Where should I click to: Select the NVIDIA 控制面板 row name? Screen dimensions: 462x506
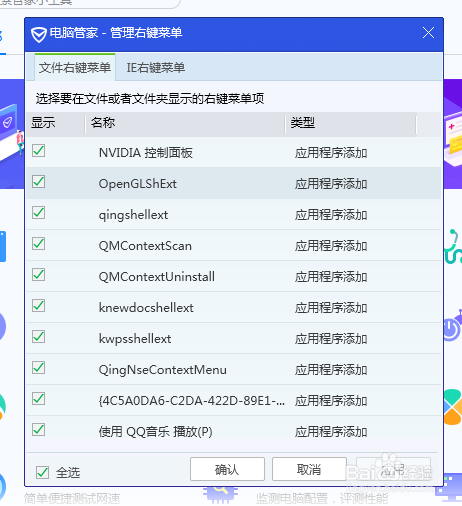pyautogui.click(x=146, y=153)
